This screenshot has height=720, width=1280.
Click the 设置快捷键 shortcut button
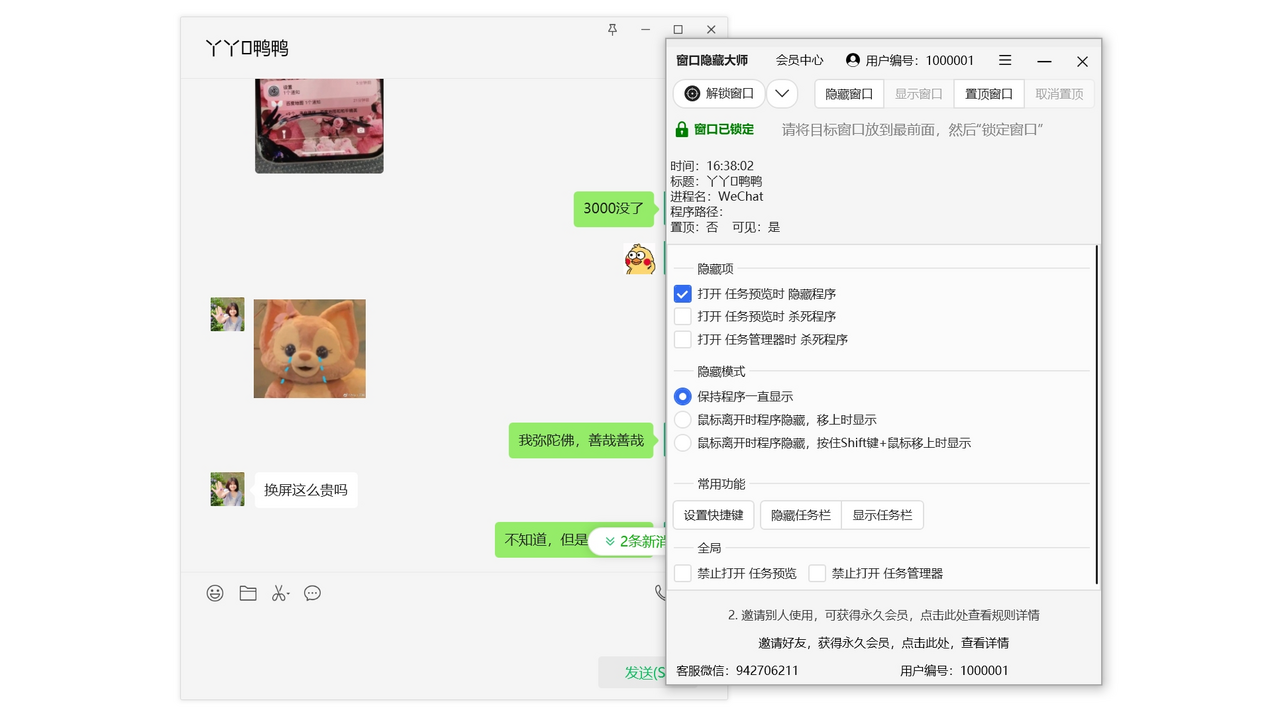point(712,514)
